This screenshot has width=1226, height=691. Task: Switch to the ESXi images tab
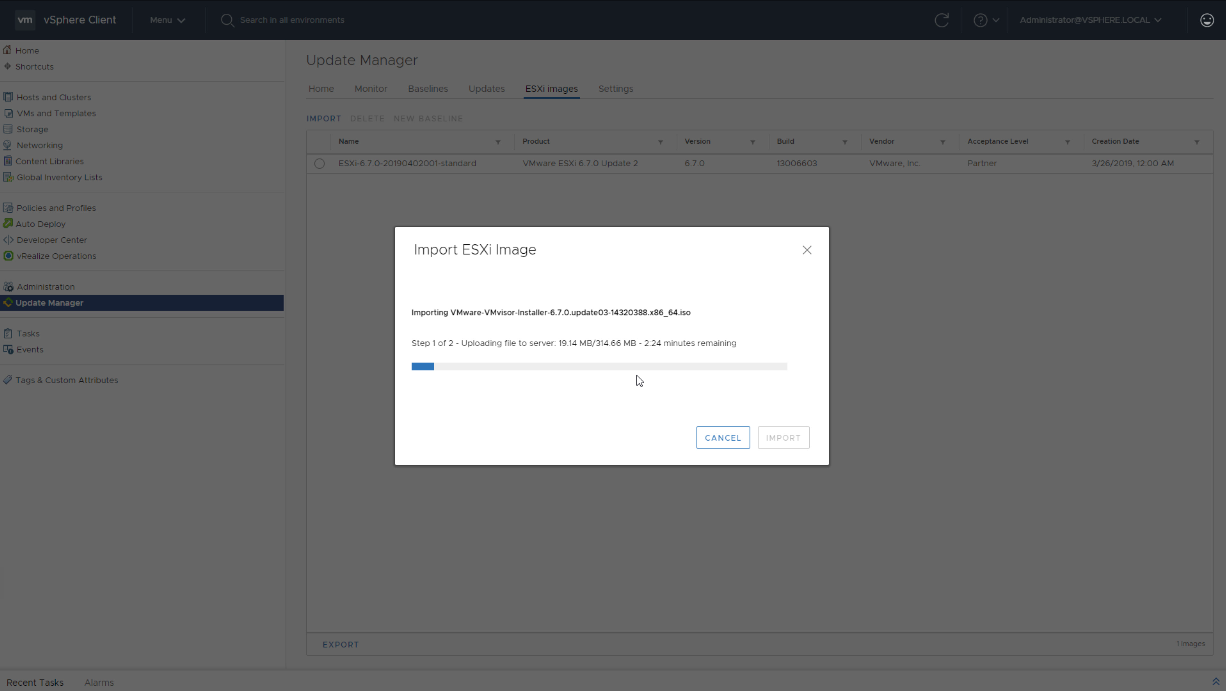[552, 89]
